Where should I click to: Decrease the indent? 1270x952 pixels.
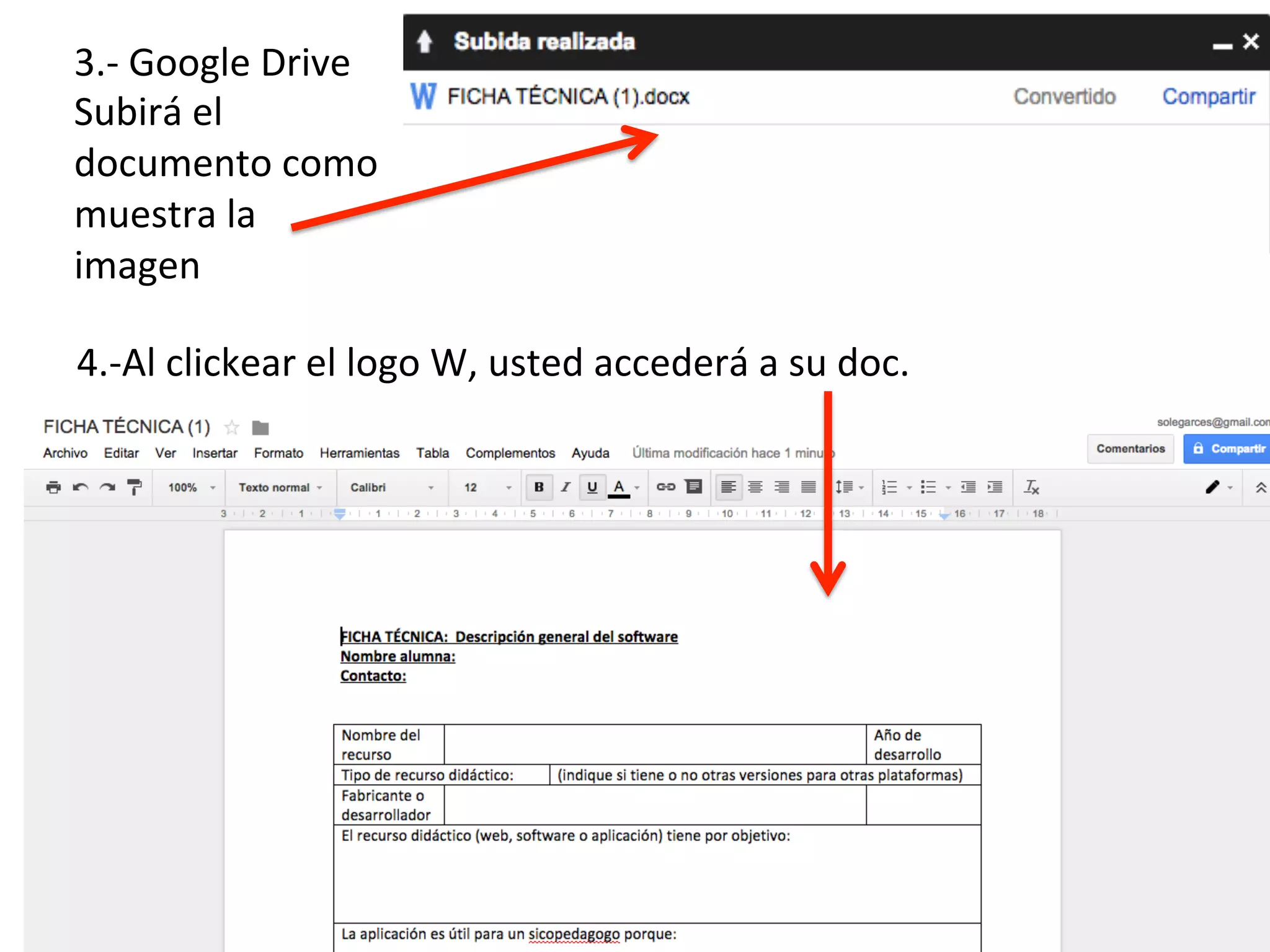tap(968, 487)
